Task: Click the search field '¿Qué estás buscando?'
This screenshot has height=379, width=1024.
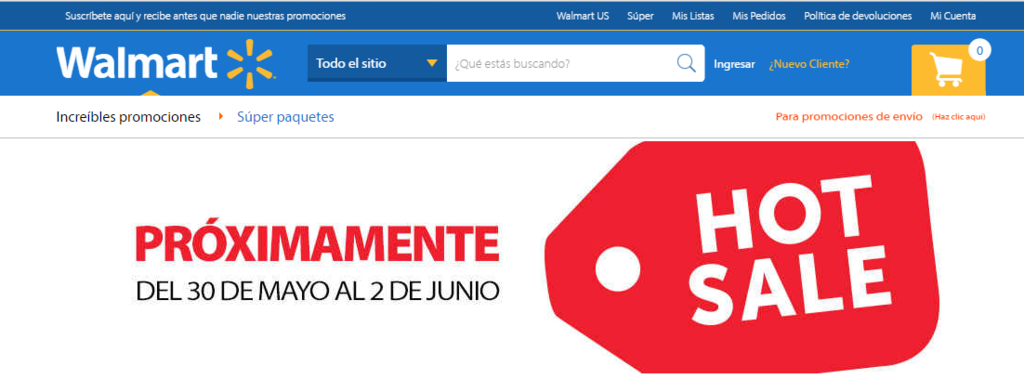Action: [575, 63]
